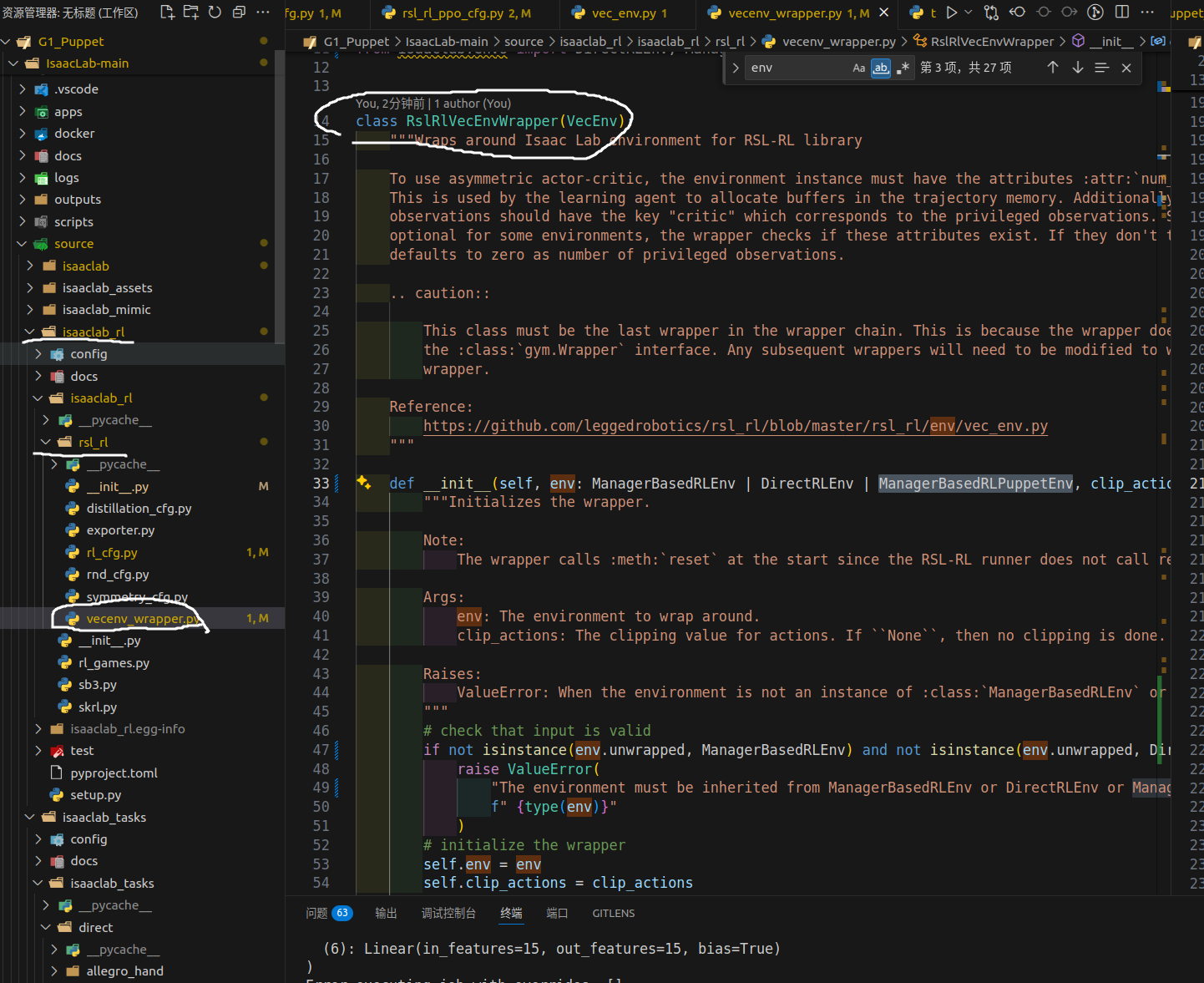Go to next match in find widget
The width and height of the screenshot is (1204, 983).
click(1078, 68)
